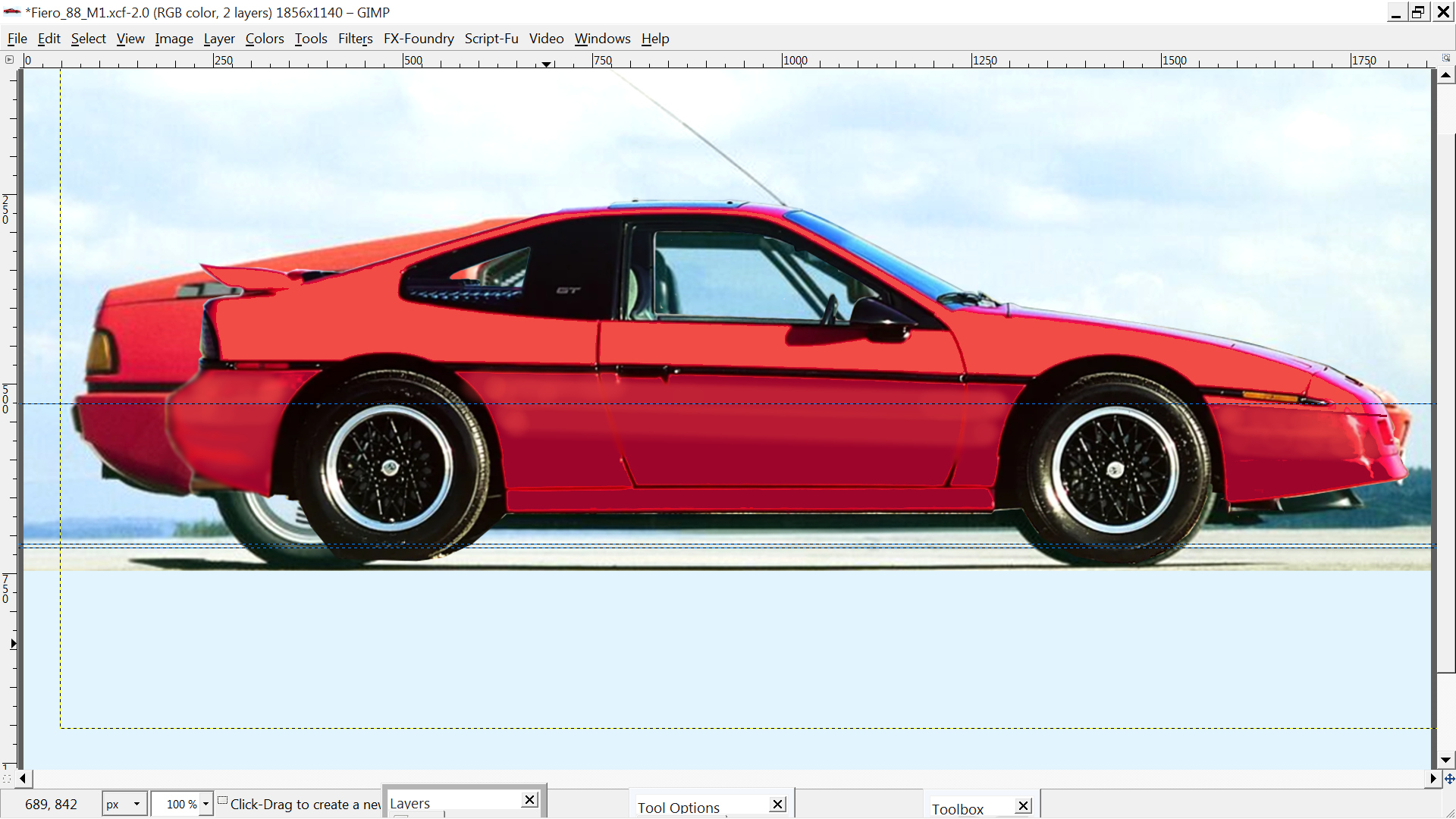Click the zoom-on-resize icon at top right

(x=1446, y=58)
